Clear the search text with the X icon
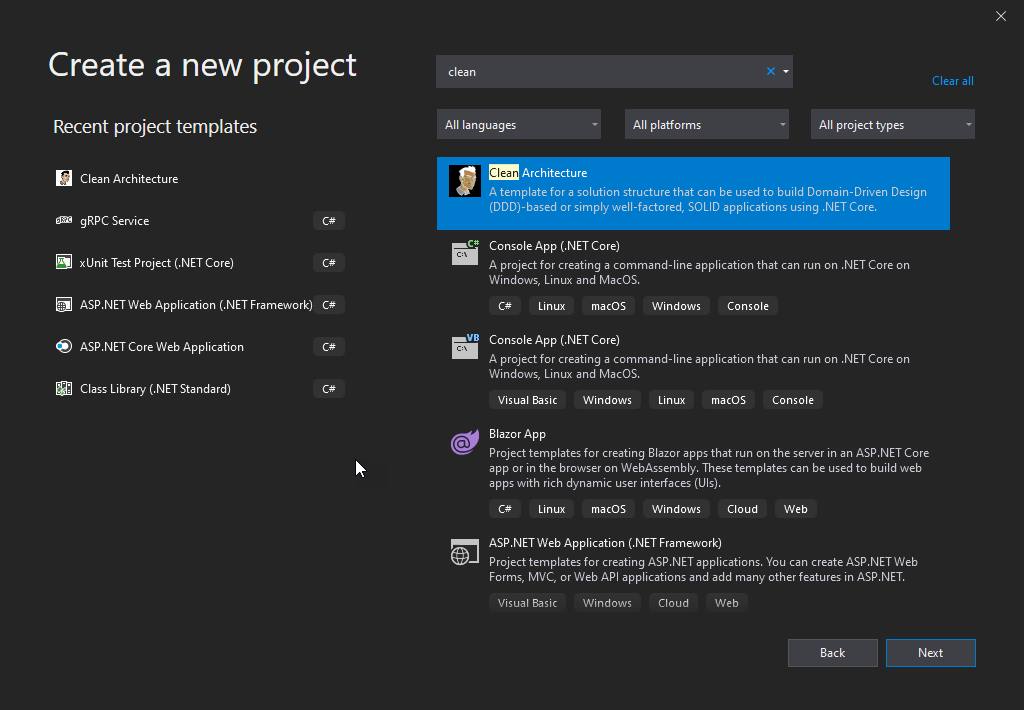This screenshot has height=710, width=1024. 771,71
